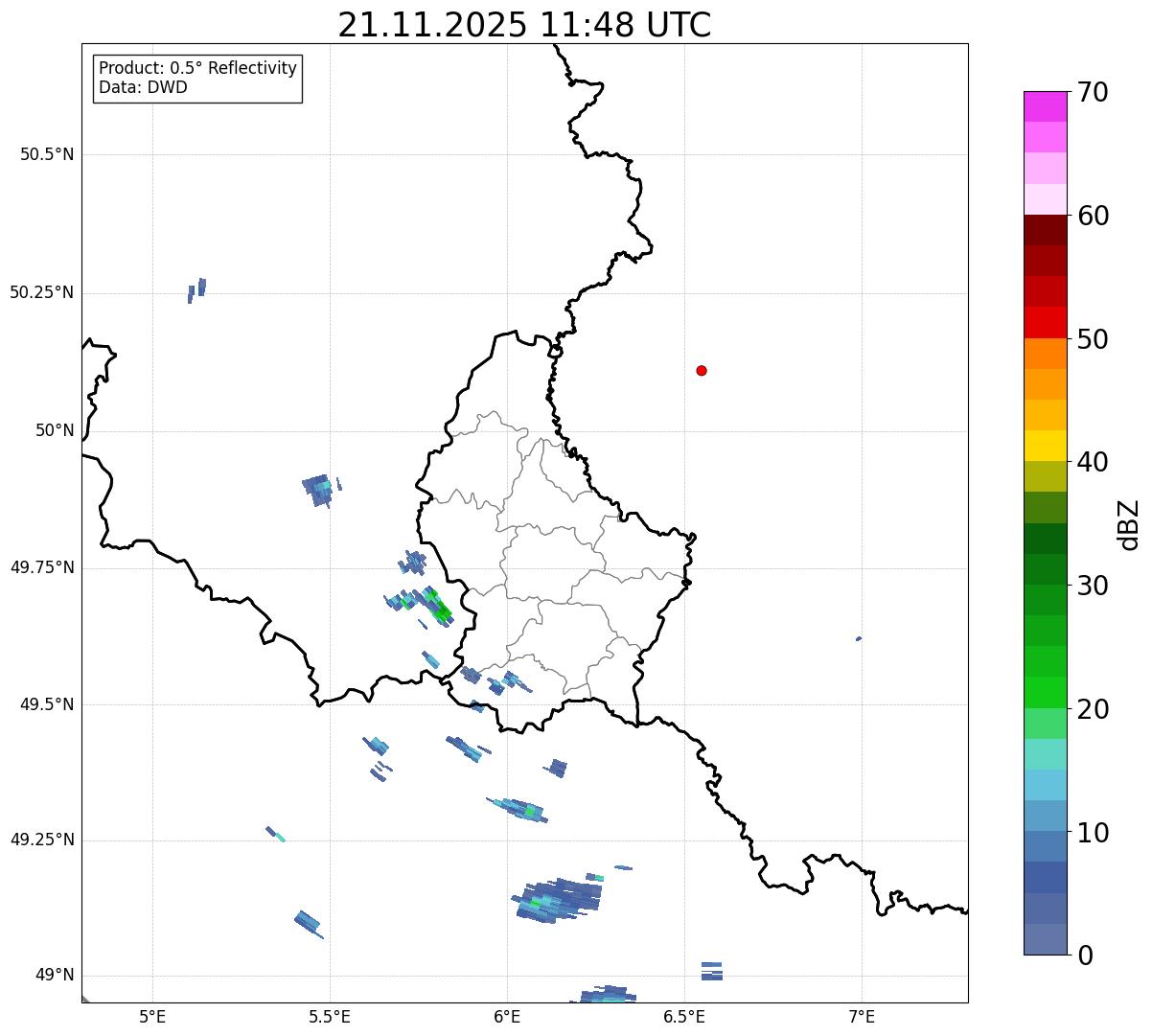Click the longitude label "6.5°E"
This screenshot has height=1036, width=1152.
(684, 1016)
